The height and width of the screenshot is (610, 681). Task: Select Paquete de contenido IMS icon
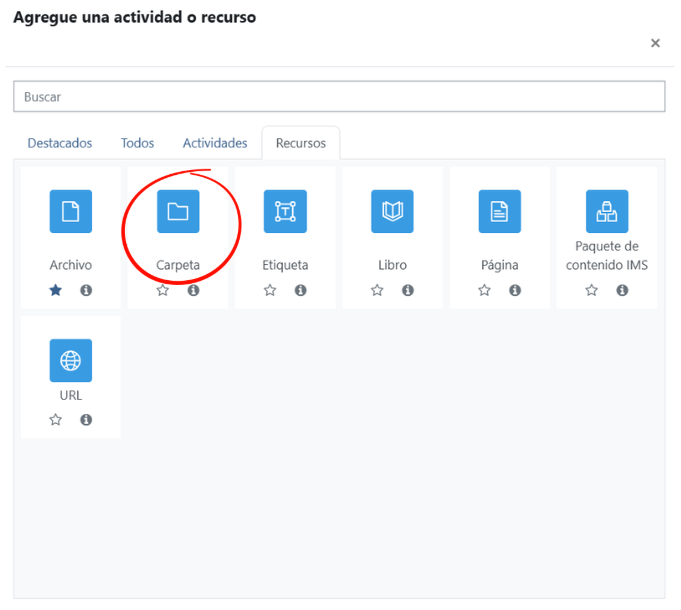(607, 211)
